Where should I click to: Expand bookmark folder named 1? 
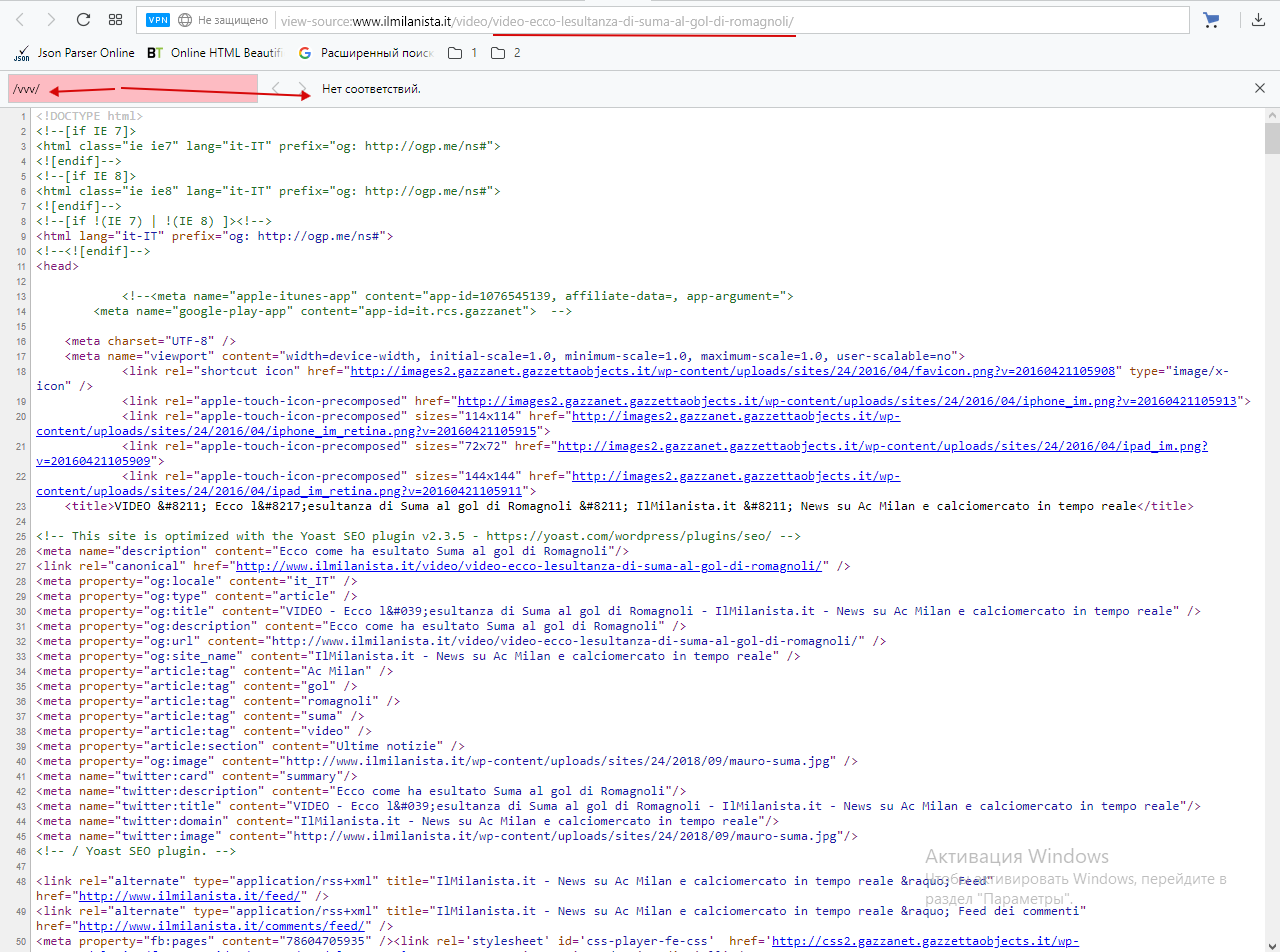click(x=462, y=53)
